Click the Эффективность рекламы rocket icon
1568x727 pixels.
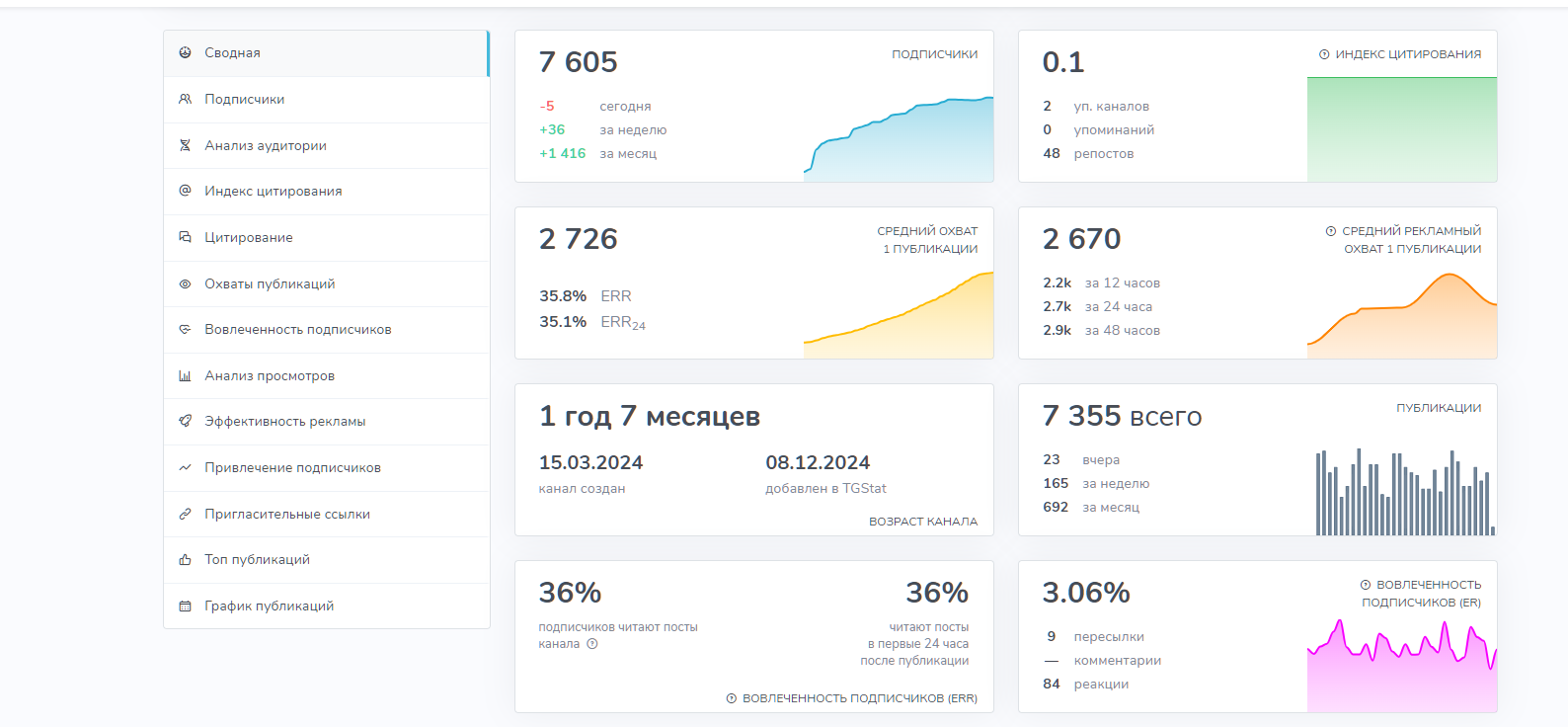[x=185, y=422]
